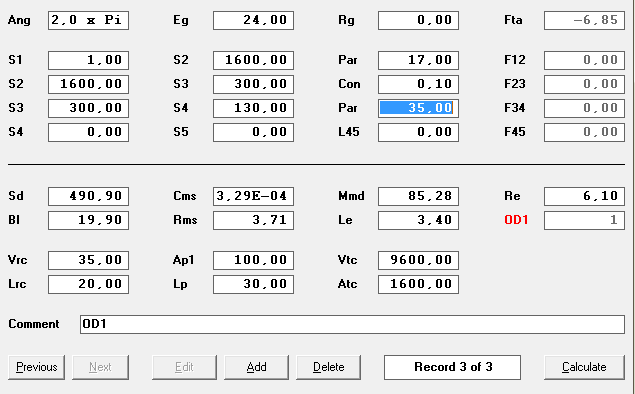Add a new record
The image size is (635, 394).
[x=256, y=367]
